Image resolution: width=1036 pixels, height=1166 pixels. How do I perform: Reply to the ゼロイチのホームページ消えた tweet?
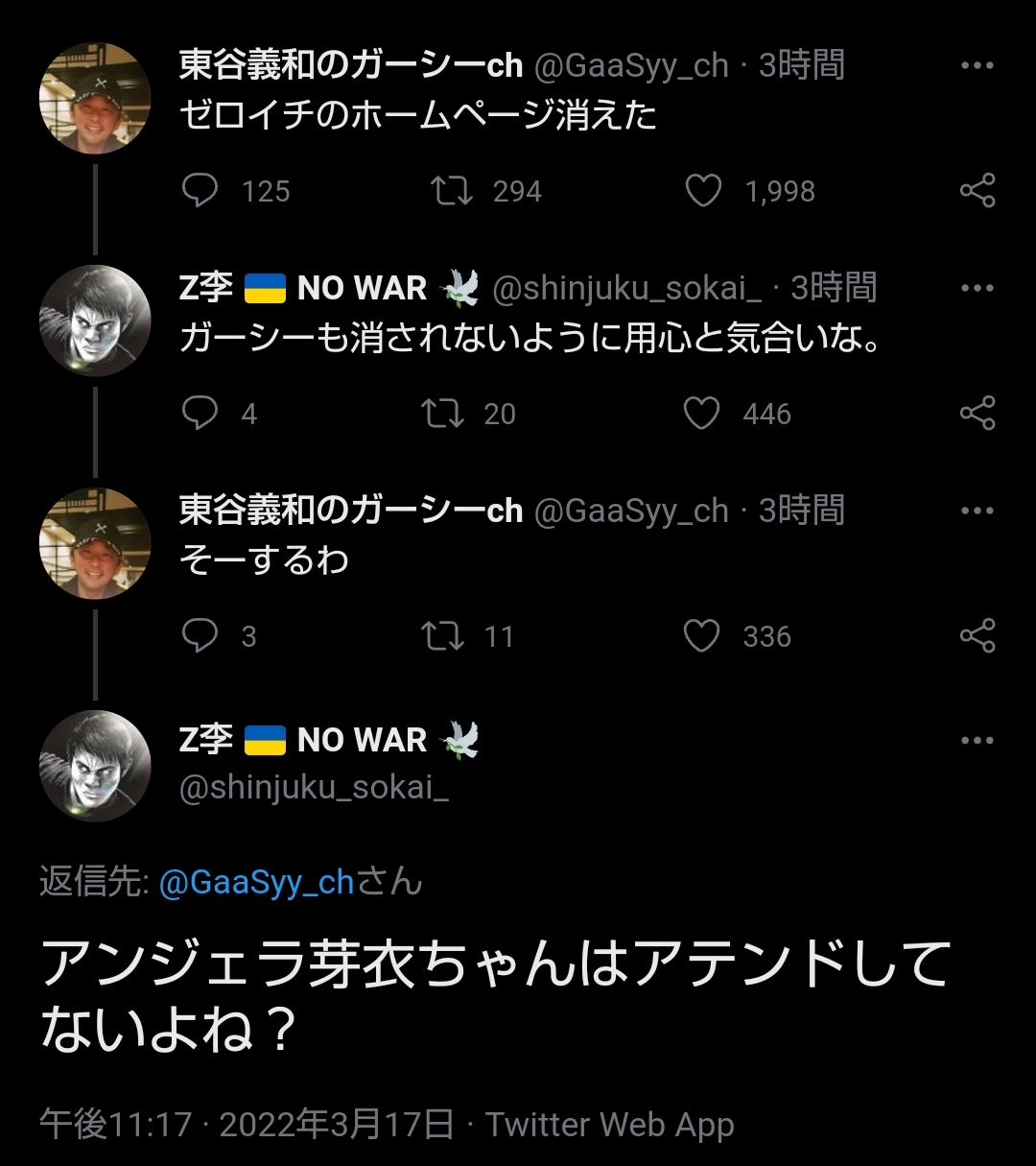[200, 191]
